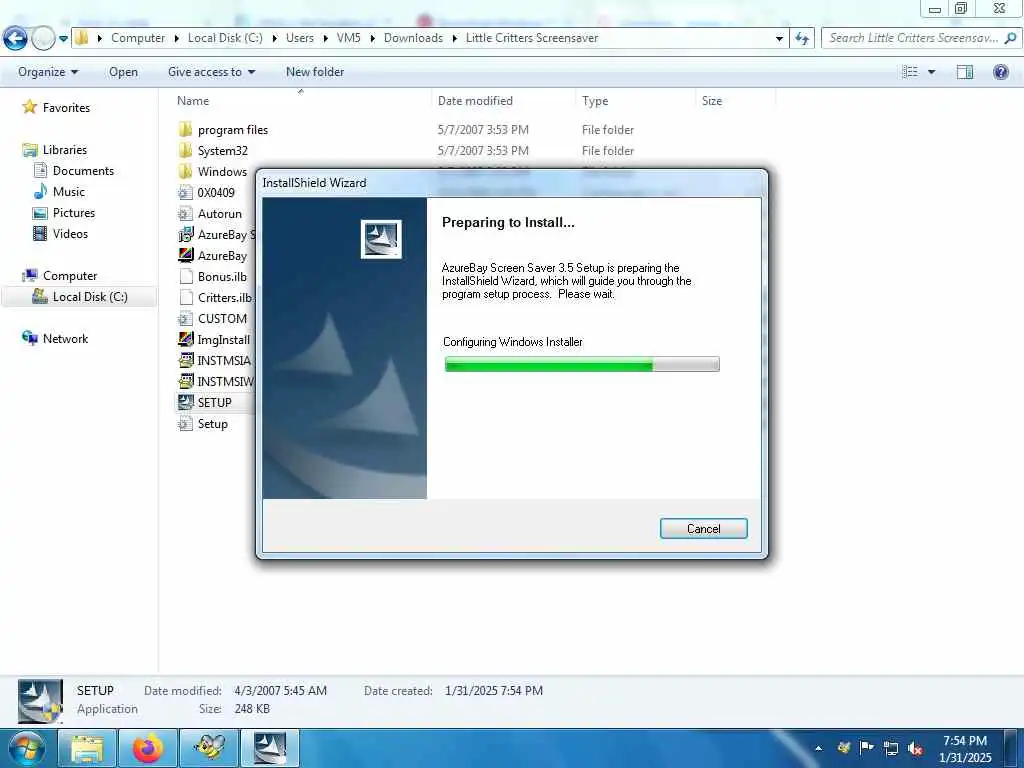Select Computer in the navigation pane
1024x768 pixels.
pyautogui.click(x=70, y=276)
